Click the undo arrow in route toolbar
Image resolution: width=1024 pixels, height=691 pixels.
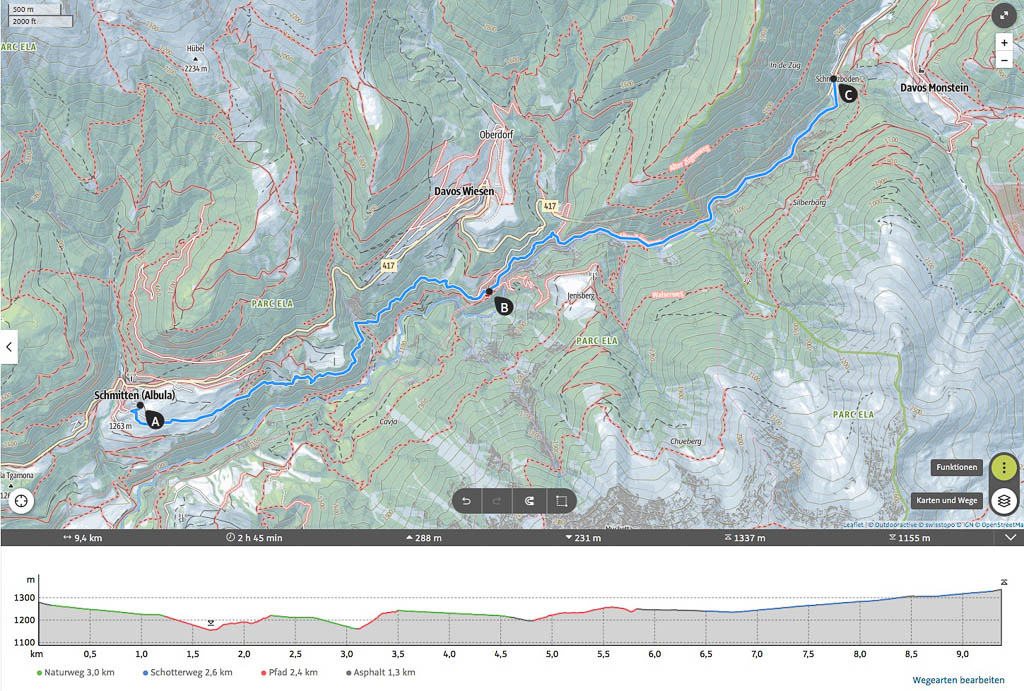[467, 501]
